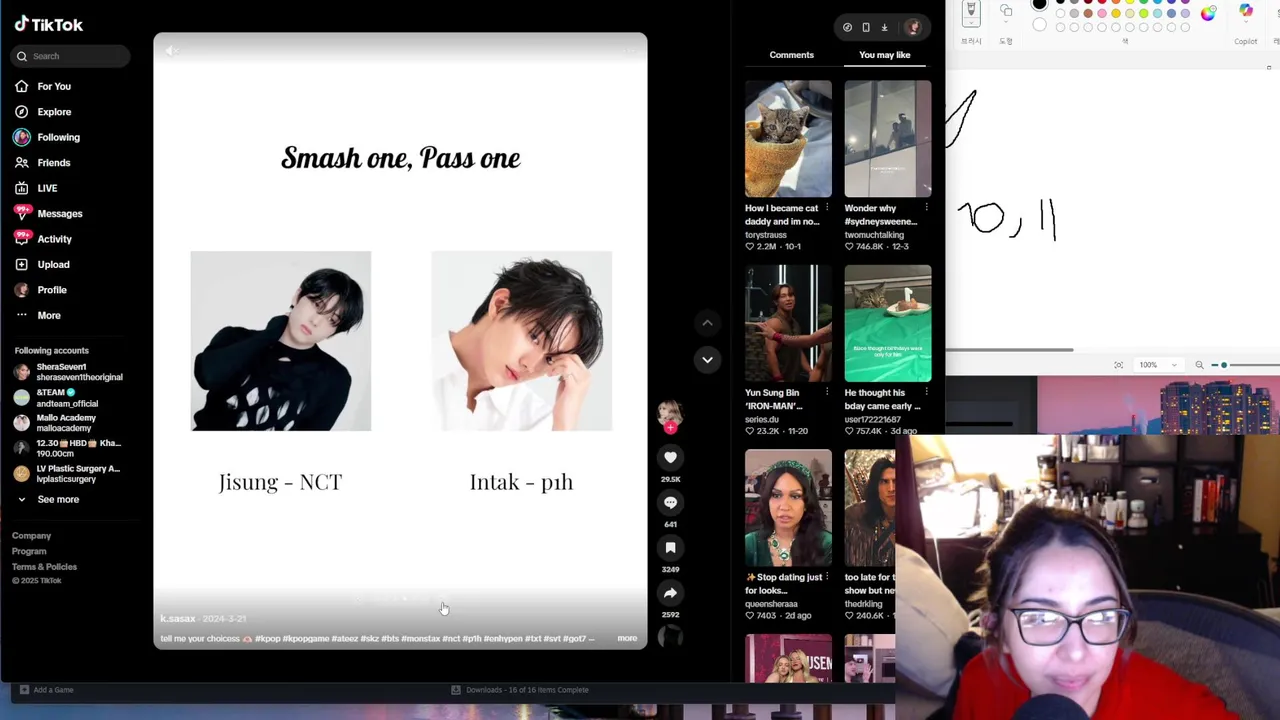1280x720 pixels.
Task: Open the profile avatar in top pill
Action: point(912,27)
